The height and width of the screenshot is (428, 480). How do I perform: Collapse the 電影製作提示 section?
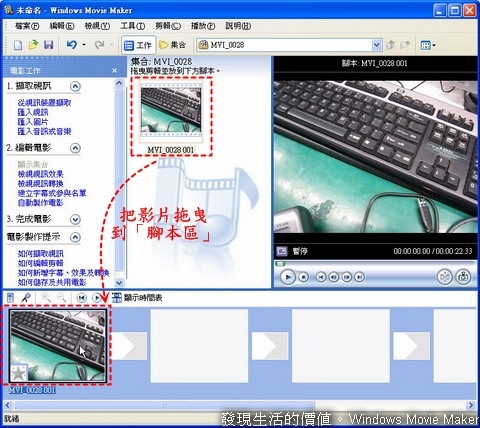pos(75,237)
